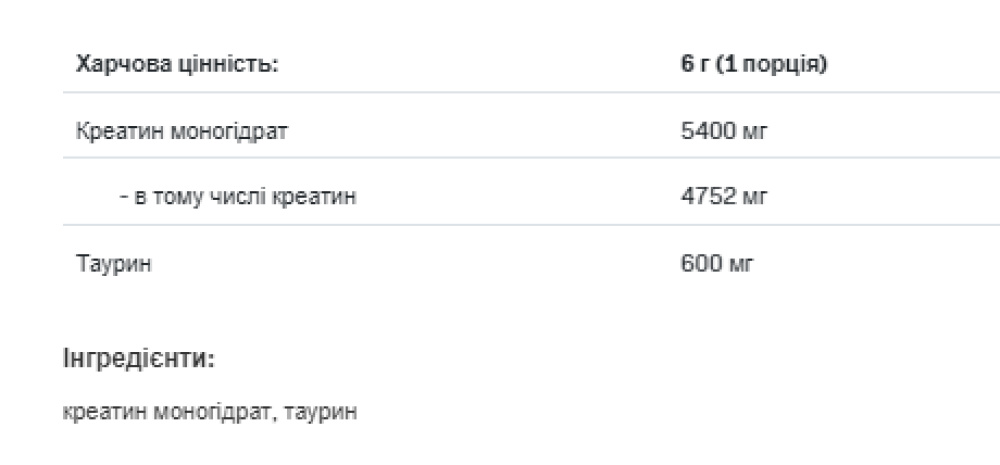Click the 'Інгредієнти:' heading
The width and height of the screenshot is (1000, 465).
point(139,359)
